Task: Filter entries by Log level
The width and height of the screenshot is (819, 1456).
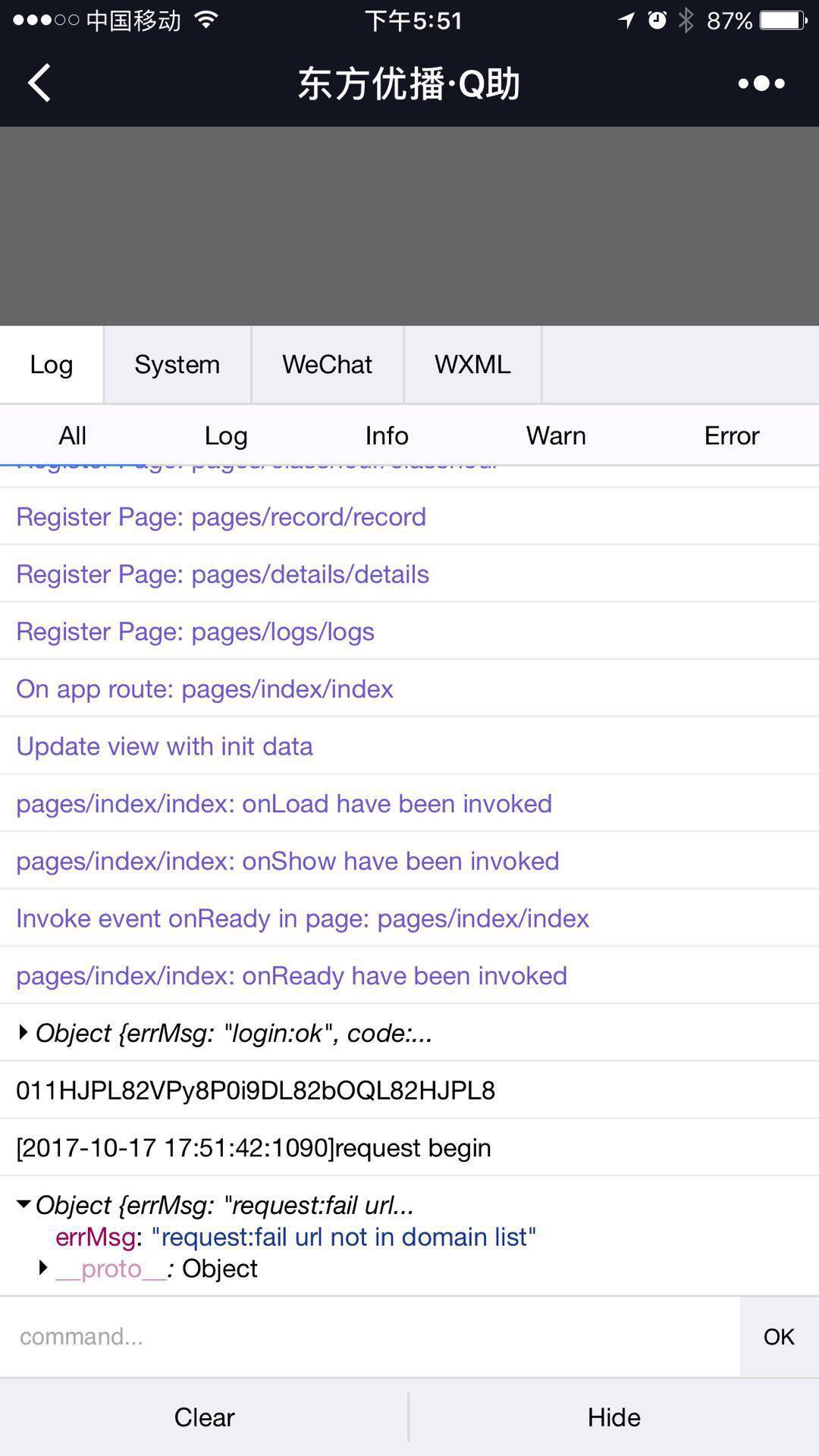Action: click(226, 435)
